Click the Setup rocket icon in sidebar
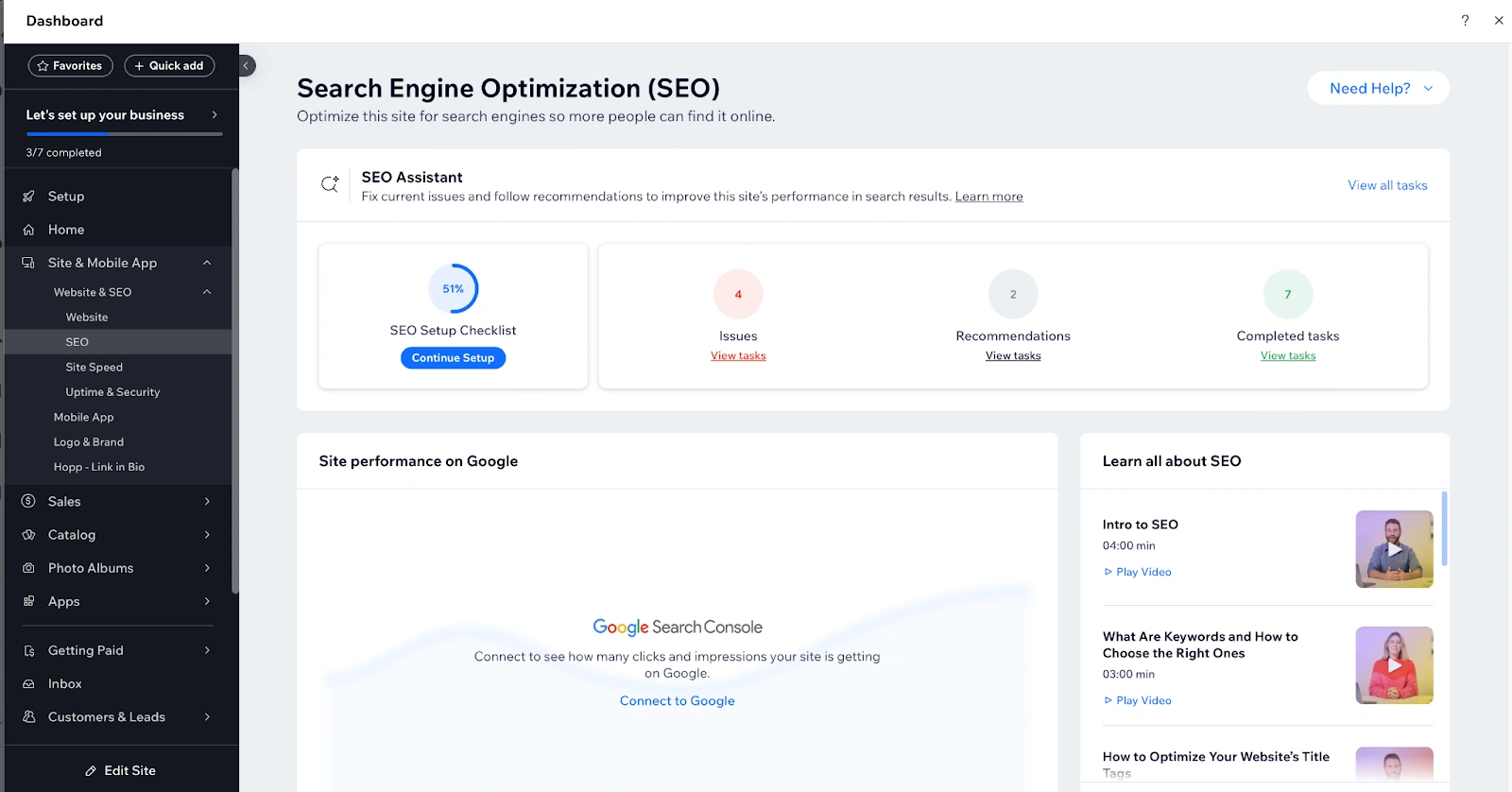Viewport: 1512px width, 792px height. 28,197
